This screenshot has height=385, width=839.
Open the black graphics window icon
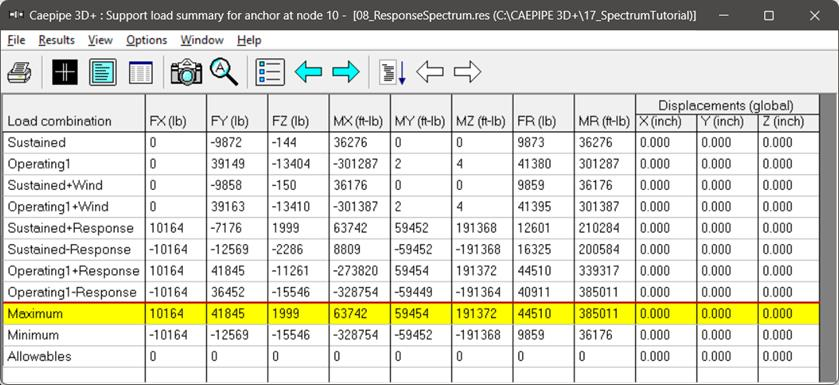point(65,72)
